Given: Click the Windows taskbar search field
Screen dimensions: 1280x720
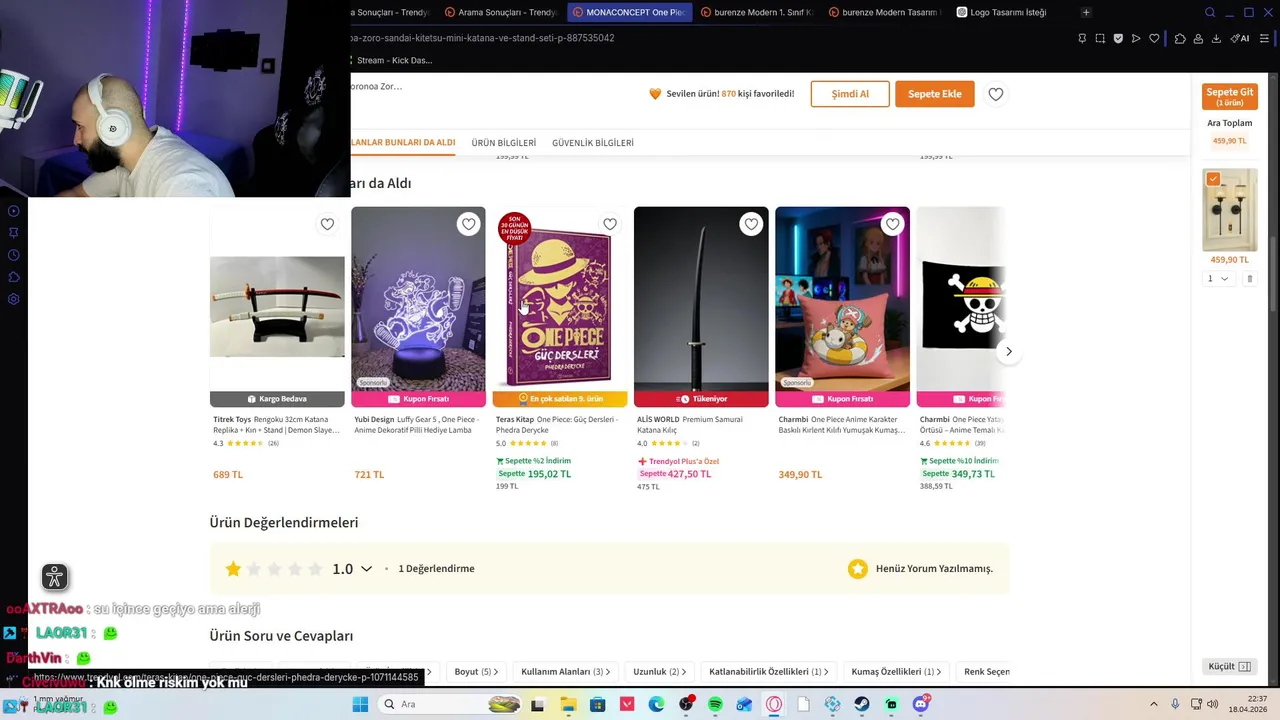Looking at the screenshot, I should (450, 704).
